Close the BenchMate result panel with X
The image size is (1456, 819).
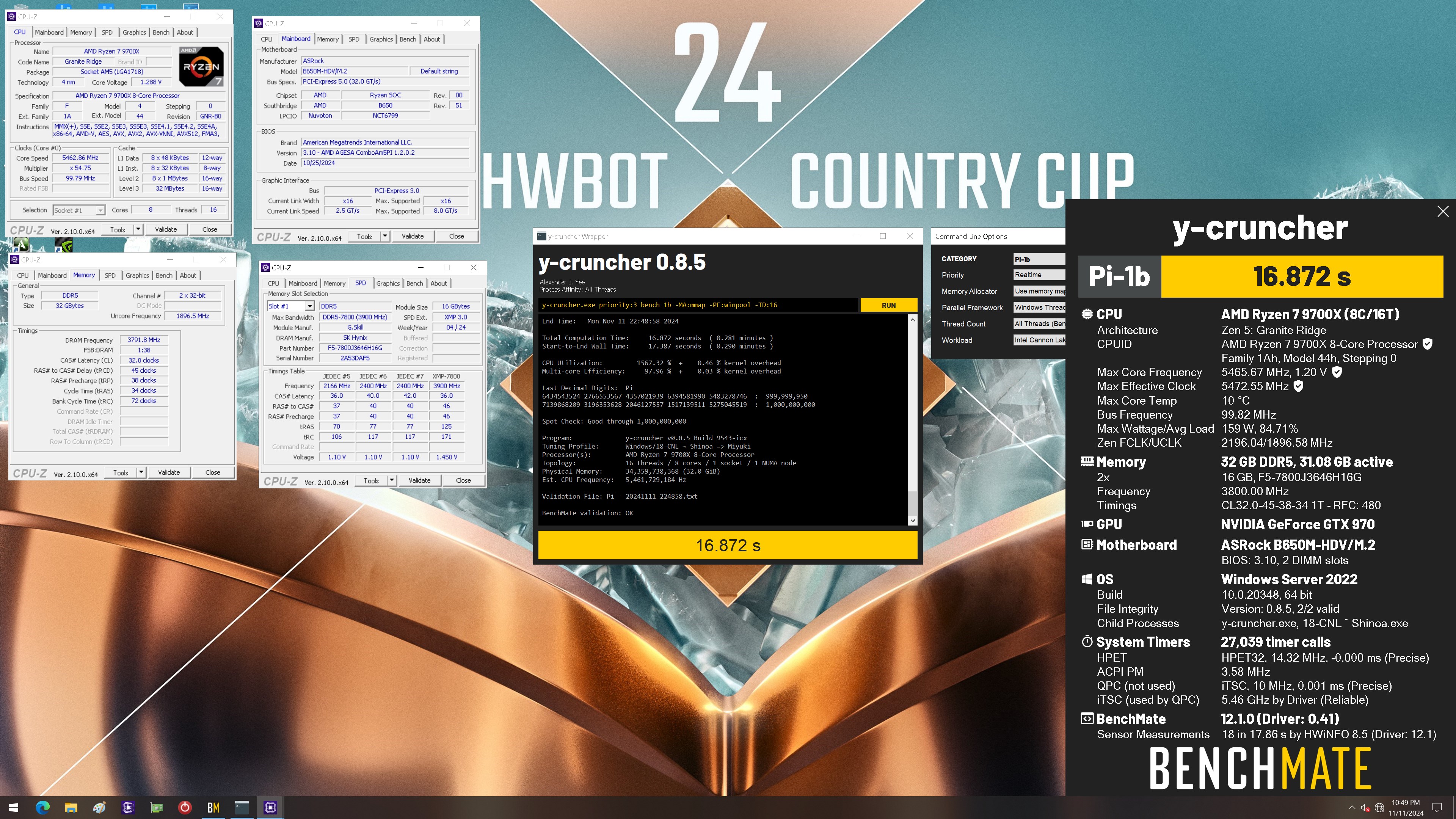tap(1443, 212)
